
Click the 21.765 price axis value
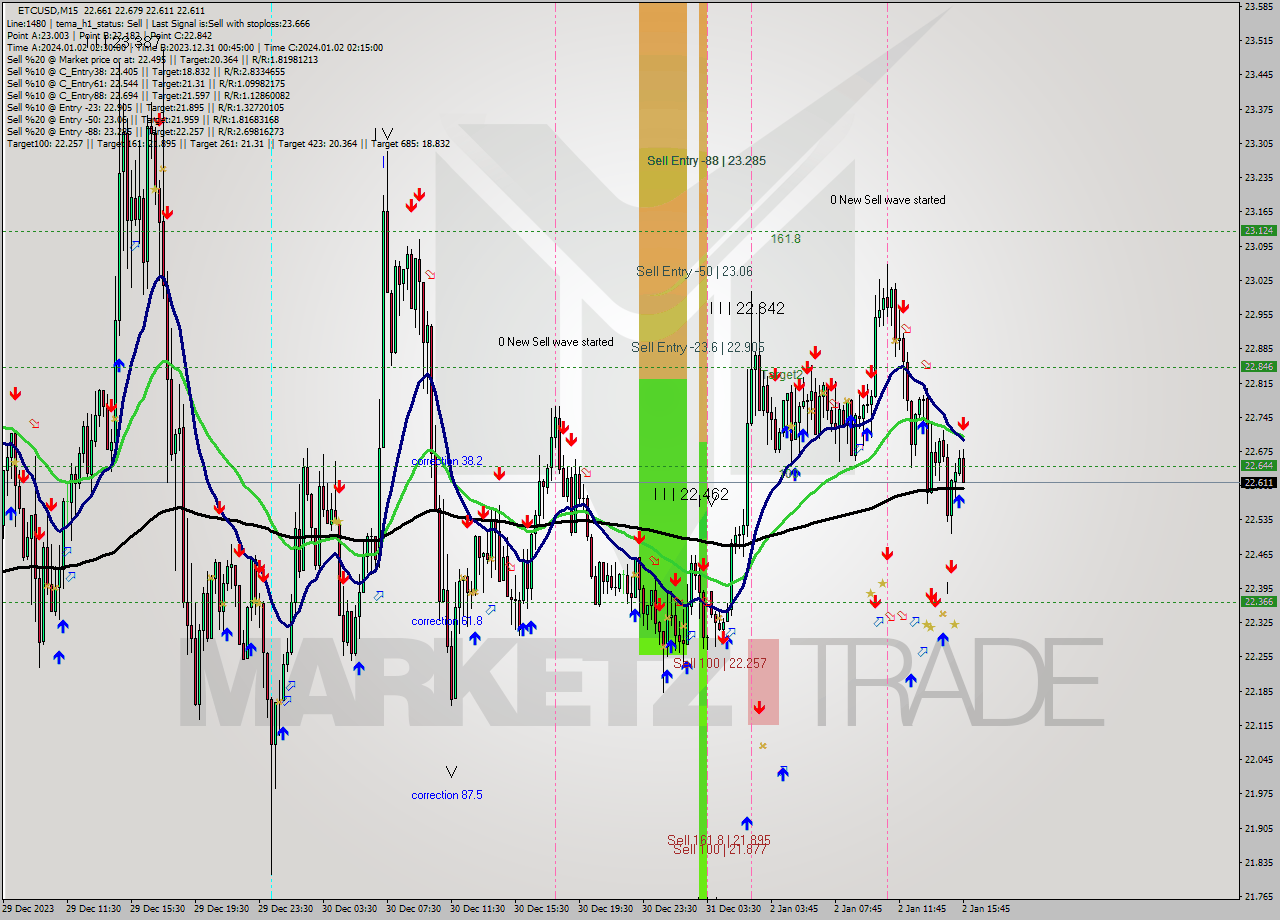(x=1258, y=897)
